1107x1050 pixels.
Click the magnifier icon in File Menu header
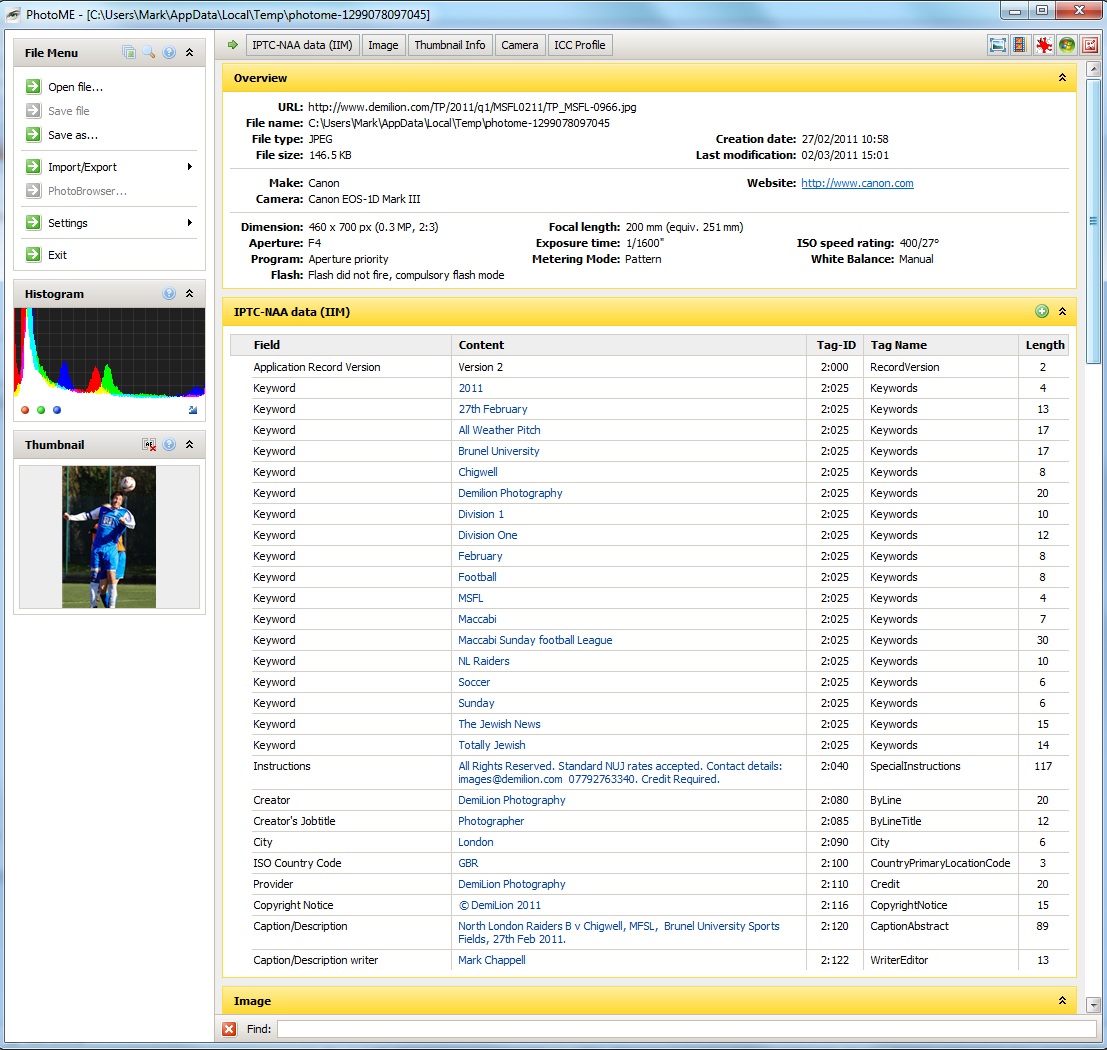pyautogui.click(x=148, y=53)
